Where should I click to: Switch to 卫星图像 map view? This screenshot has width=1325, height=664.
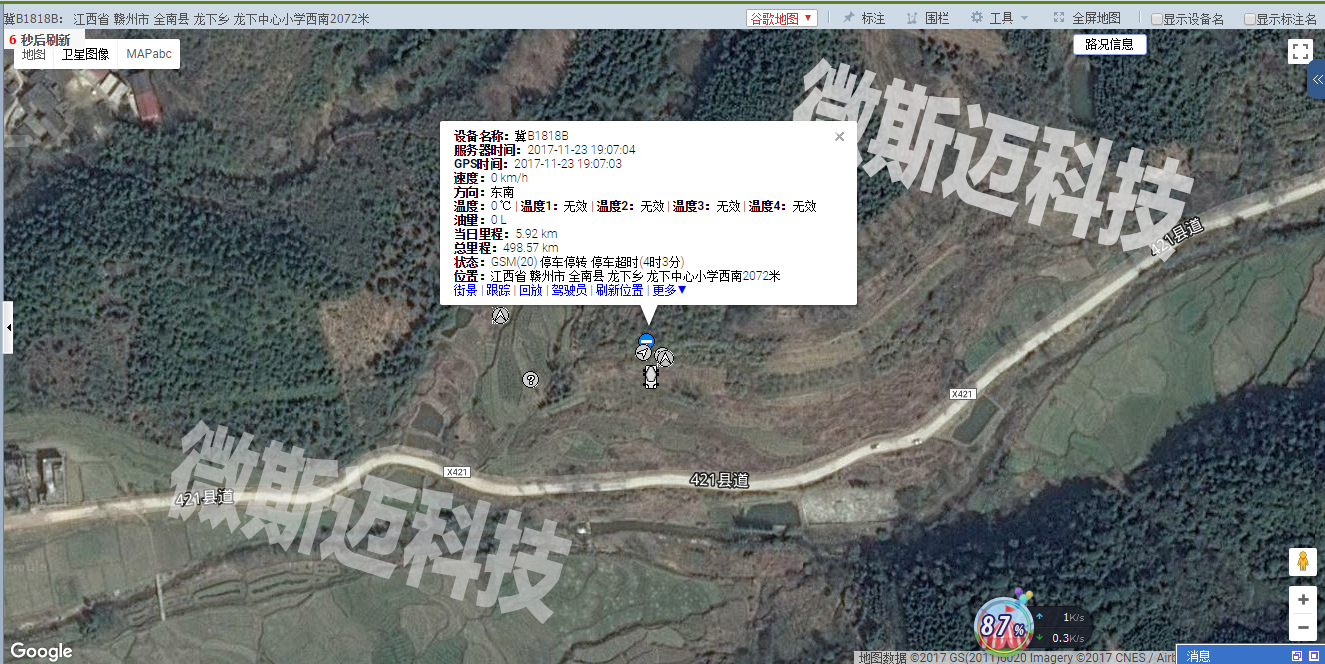point(85,54)
